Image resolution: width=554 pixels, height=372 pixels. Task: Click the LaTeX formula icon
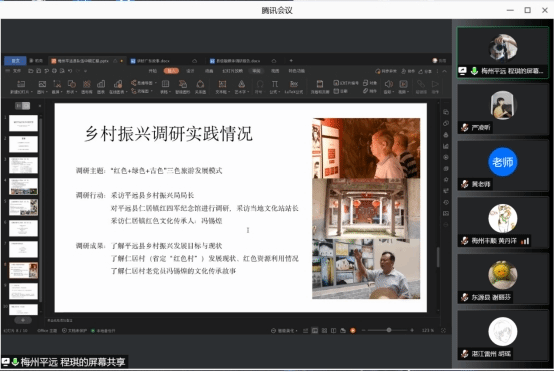point(294,84)
